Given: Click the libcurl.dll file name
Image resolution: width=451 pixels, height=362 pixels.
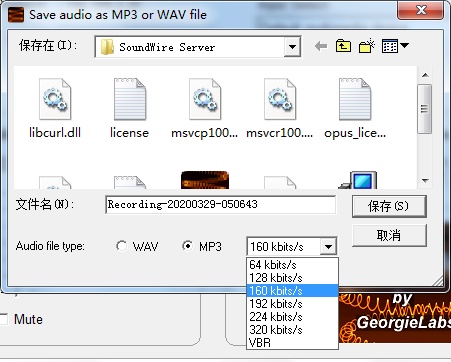Looking at the screenshot, I should pyautogui.click(x=55, y=133).
